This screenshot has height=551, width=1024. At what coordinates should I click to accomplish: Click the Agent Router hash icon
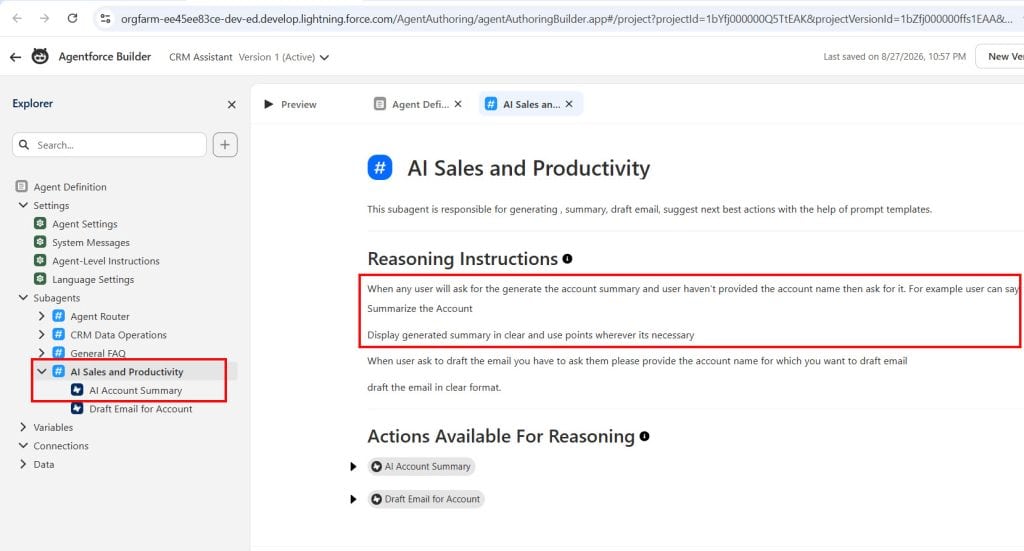pos(59,316)
